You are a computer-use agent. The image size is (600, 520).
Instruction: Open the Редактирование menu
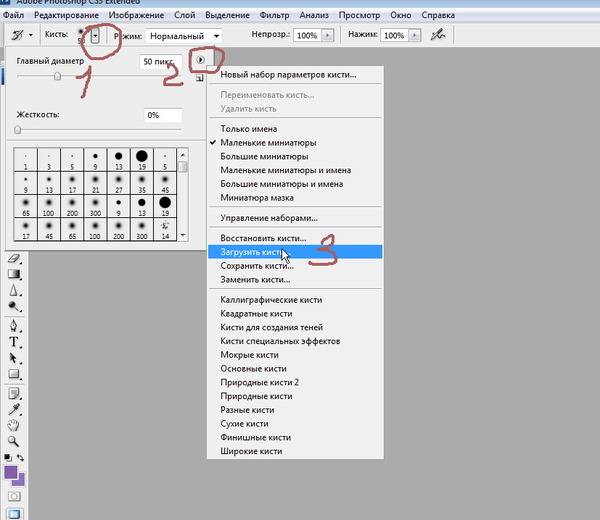click(x=66, y=15)
